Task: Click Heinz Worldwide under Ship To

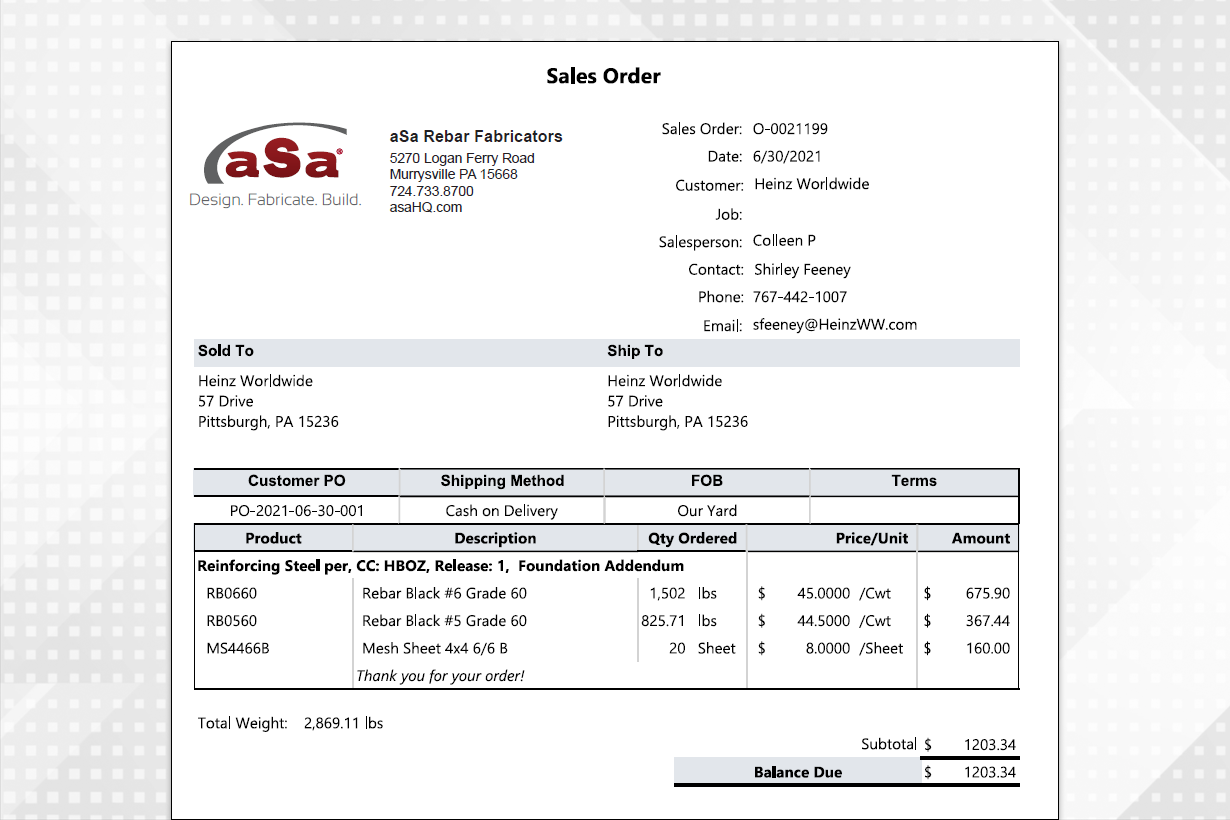Action: (x=664, y=381)
